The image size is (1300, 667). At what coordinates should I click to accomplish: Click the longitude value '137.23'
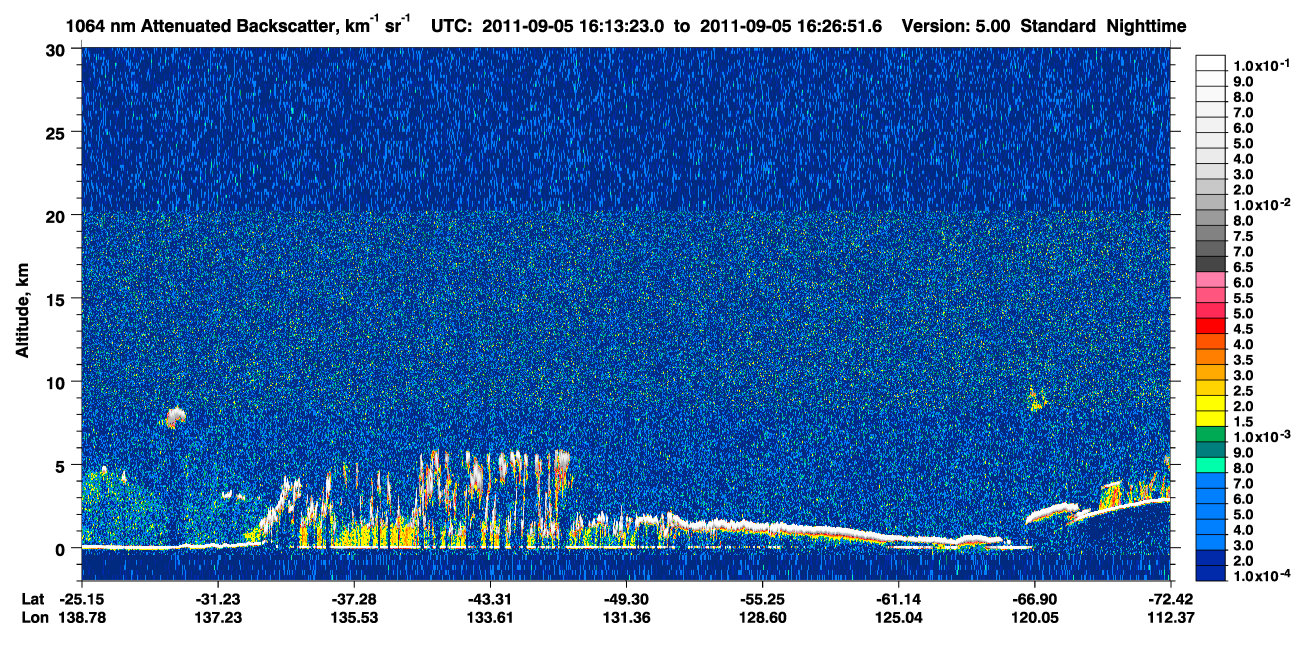pyautogui.click(x=218, y=617)
